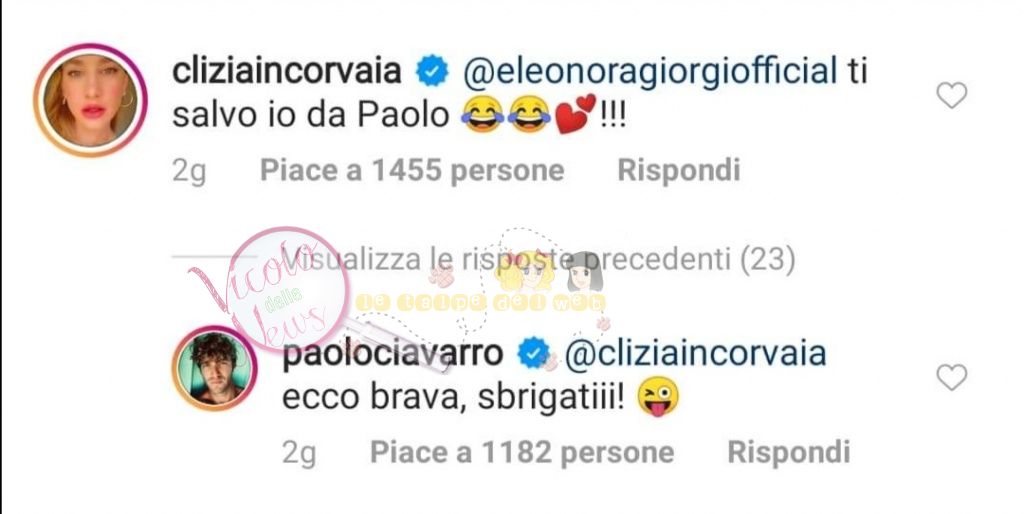This screenshot has height=514, width=1024.
Task: Click the two hearts emoji in Clizia's comment
Action: tap(575, 114)
